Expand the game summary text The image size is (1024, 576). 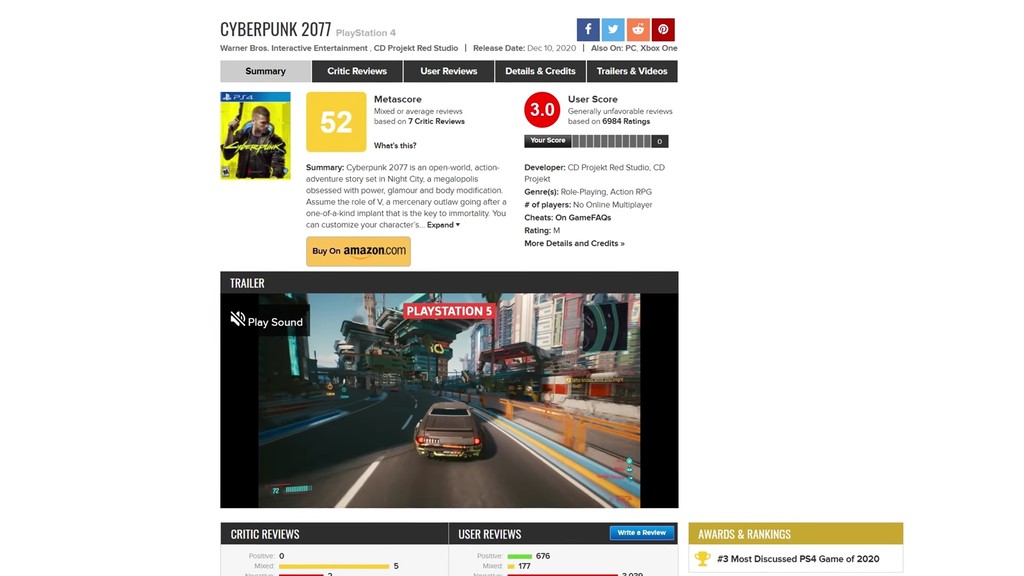pos(443,225)
